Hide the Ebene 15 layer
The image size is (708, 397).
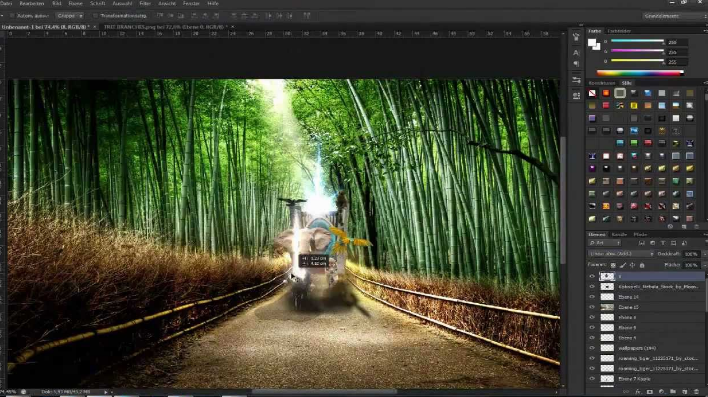coord(592,307)
